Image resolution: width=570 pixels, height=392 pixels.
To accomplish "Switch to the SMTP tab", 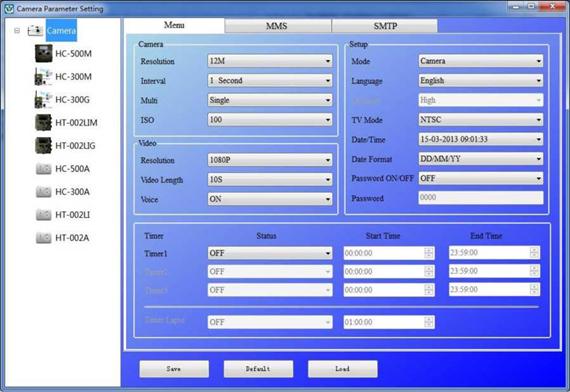I will (x=385, y=26).
